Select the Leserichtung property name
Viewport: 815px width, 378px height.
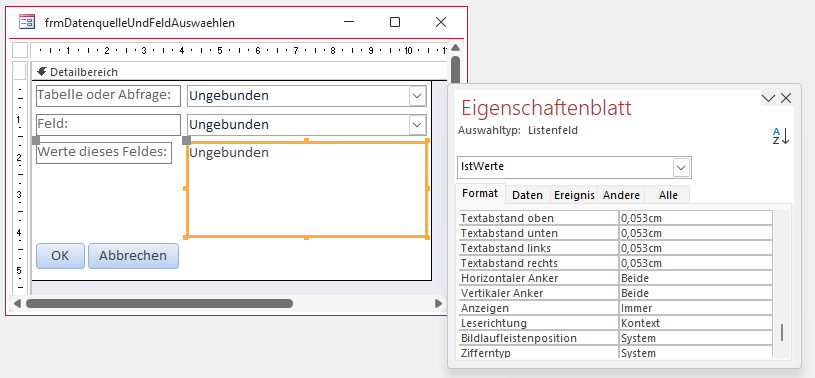538,323
